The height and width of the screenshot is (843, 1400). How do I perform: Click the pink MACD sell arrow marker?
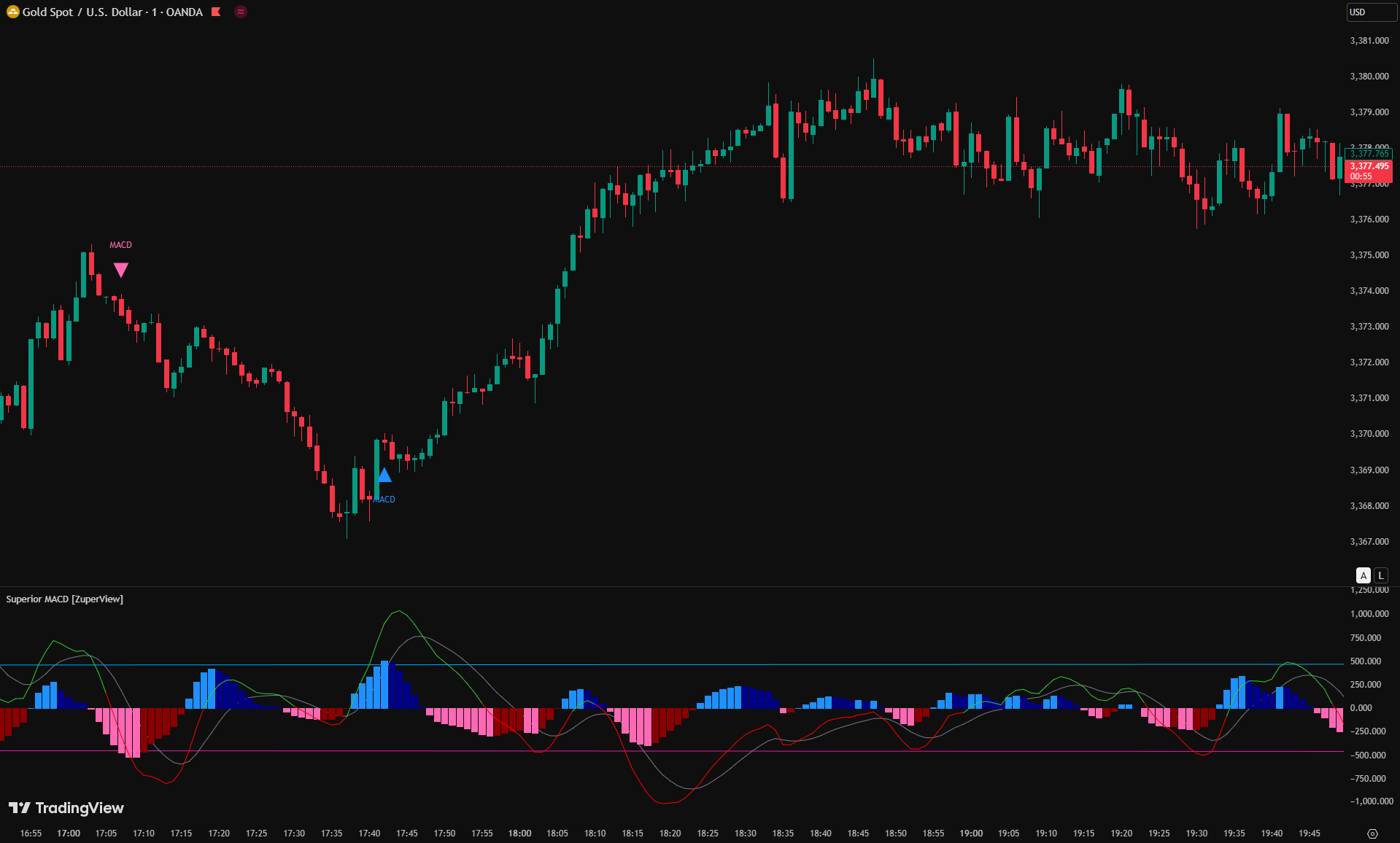[121, 270]
